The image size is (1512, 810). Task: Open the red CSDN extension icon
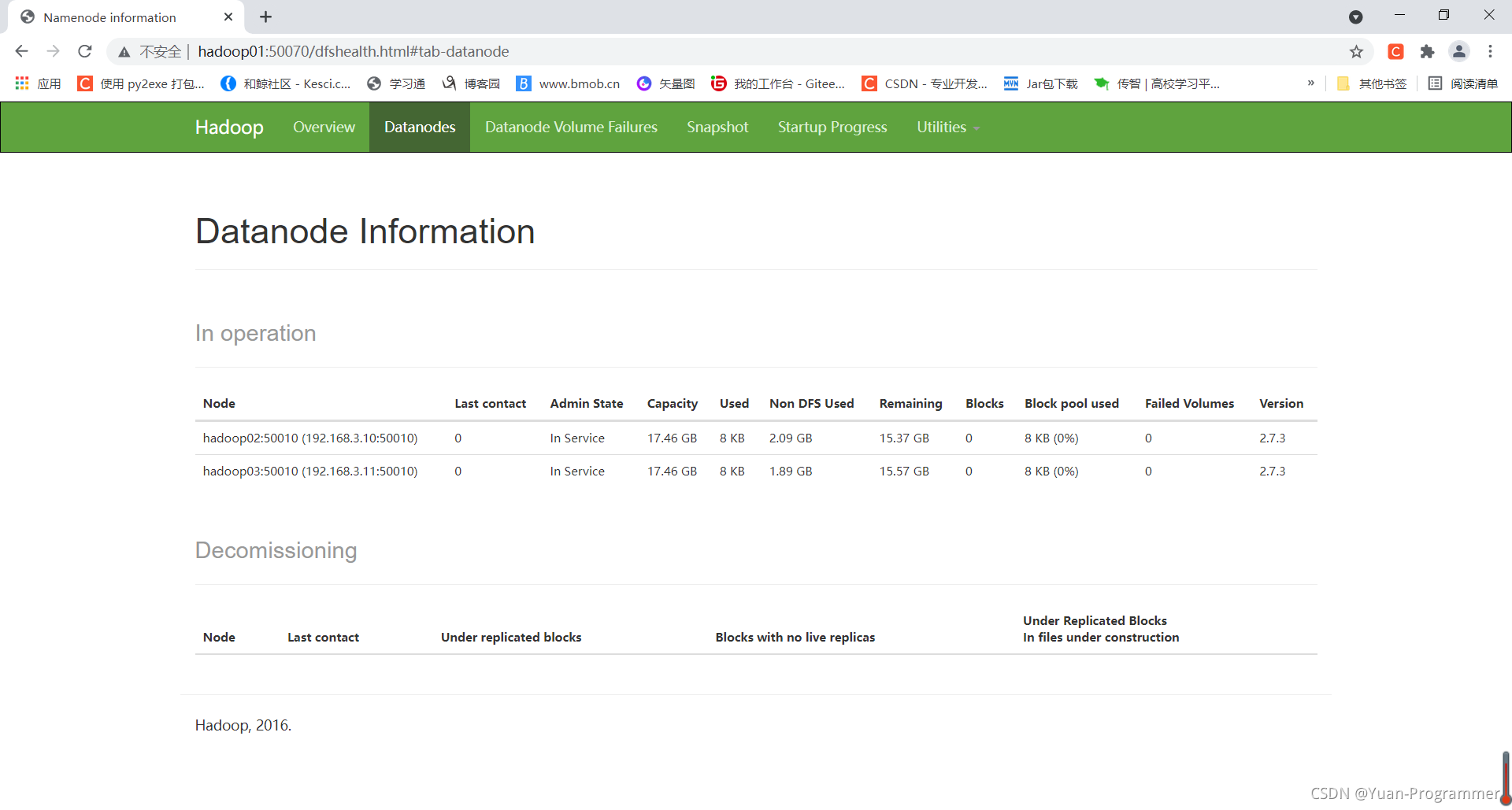(1395, 51)
